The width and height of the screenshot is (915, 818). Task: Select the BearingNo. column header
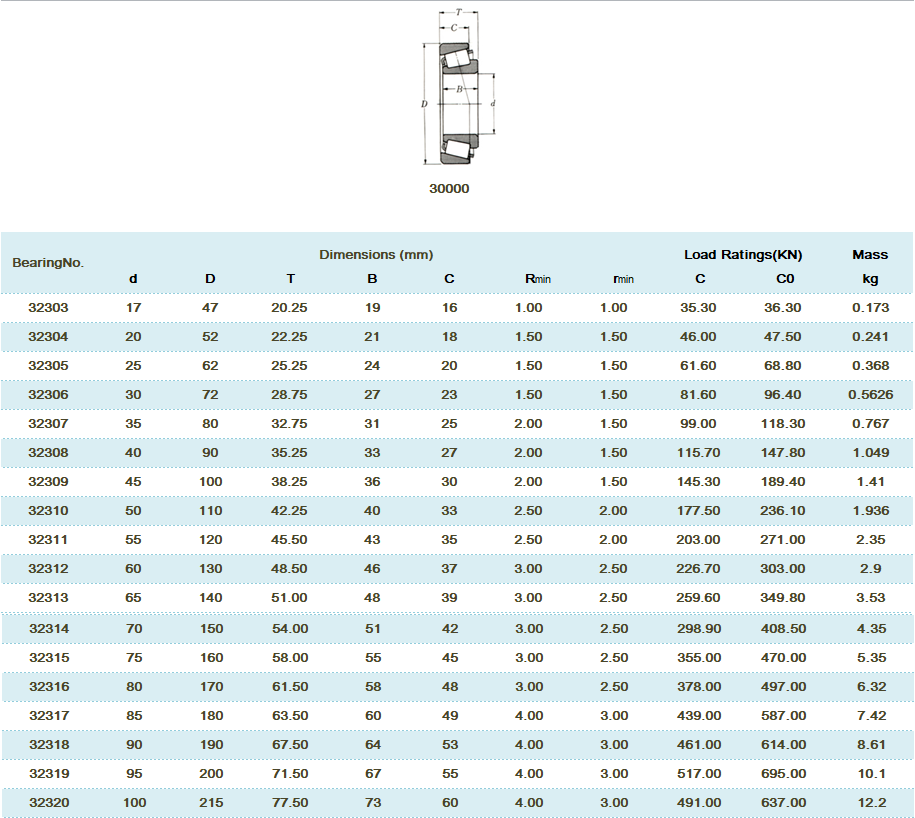click(x=48, y=263)
